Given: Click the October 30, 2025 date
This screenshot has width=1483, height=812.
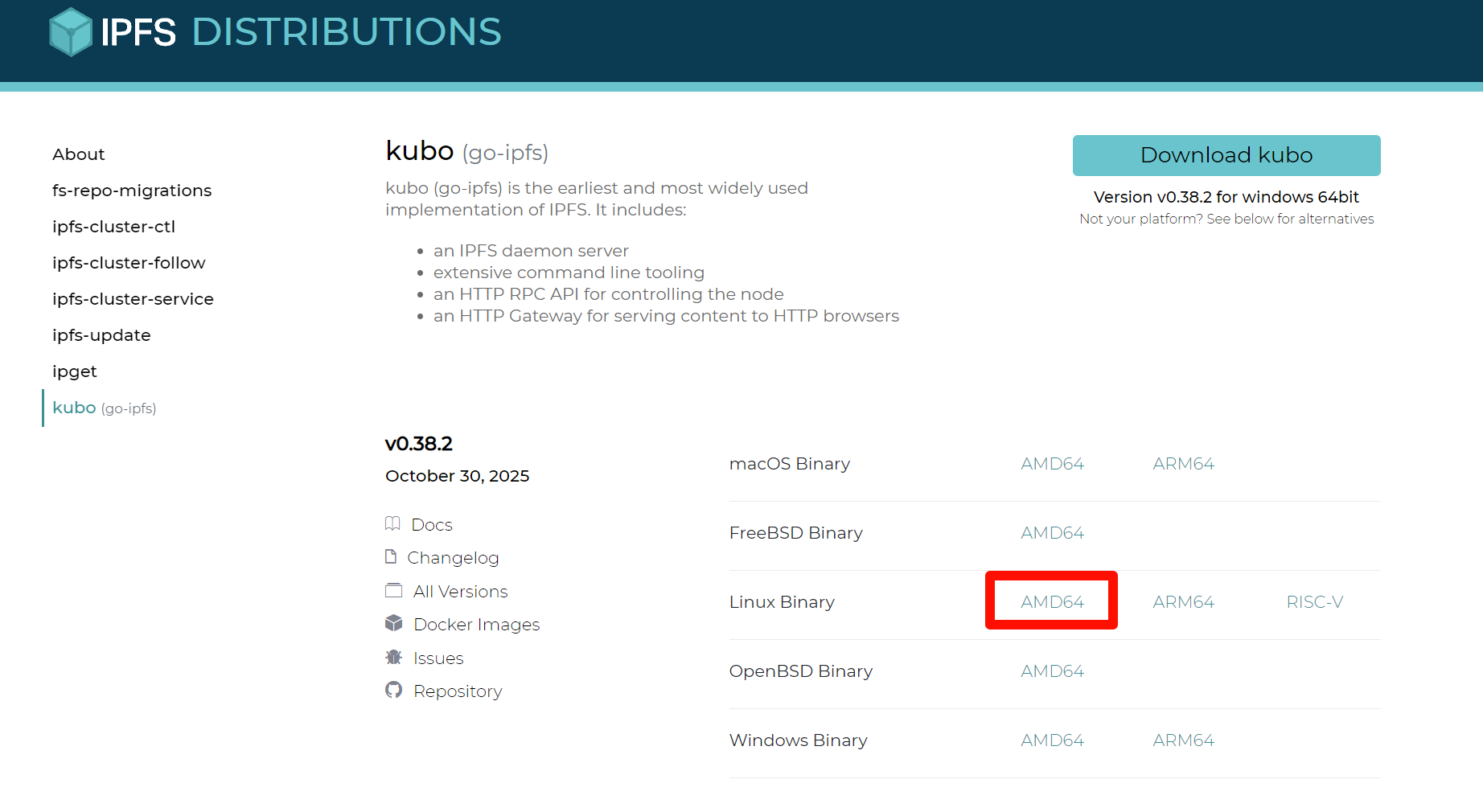Looking at the screenshot, I should point(457,476).
